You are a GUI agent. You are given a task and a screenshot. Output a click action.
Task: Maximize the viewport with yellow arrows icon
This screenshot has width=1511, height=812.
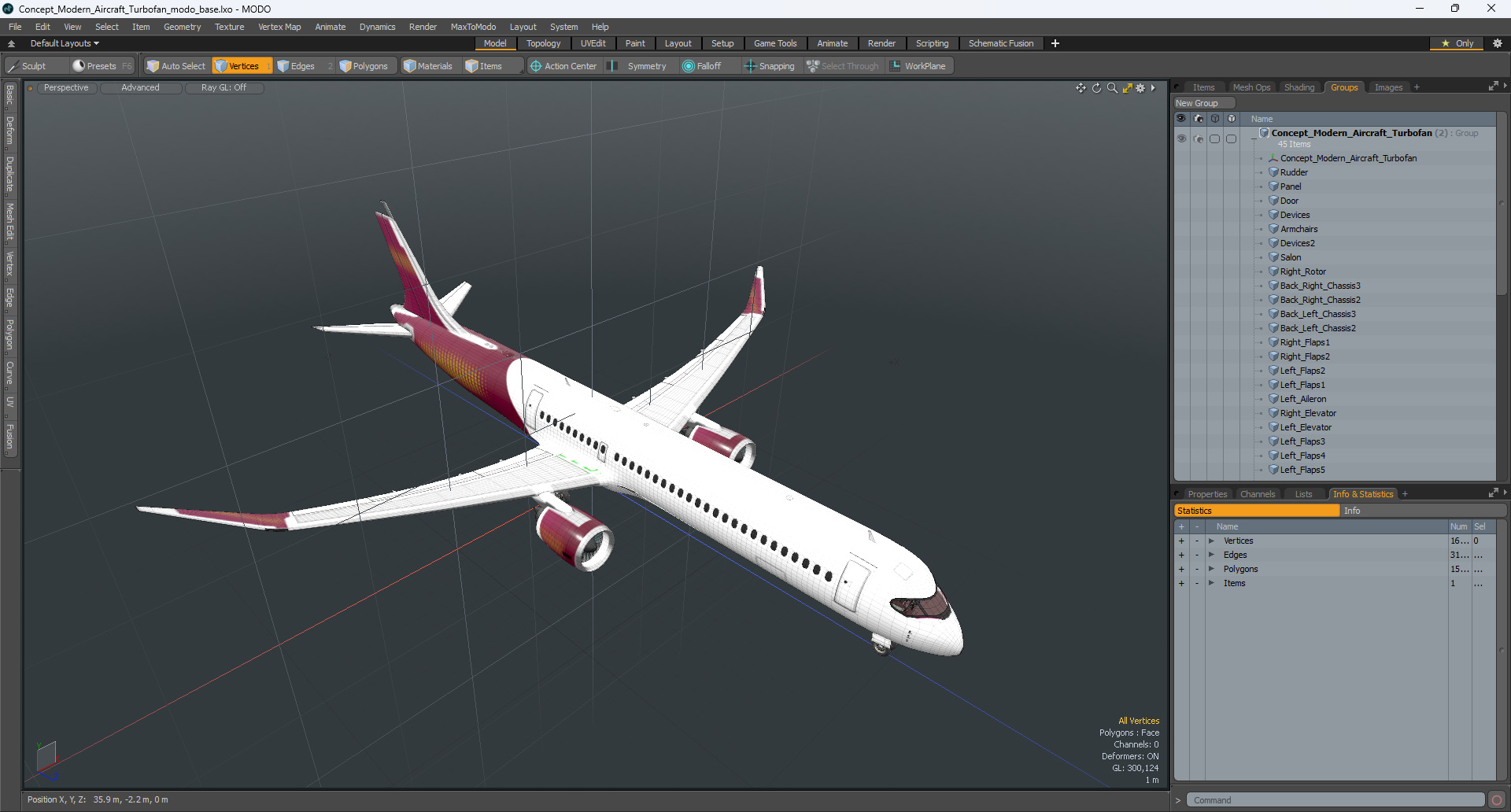[1127, 88]
